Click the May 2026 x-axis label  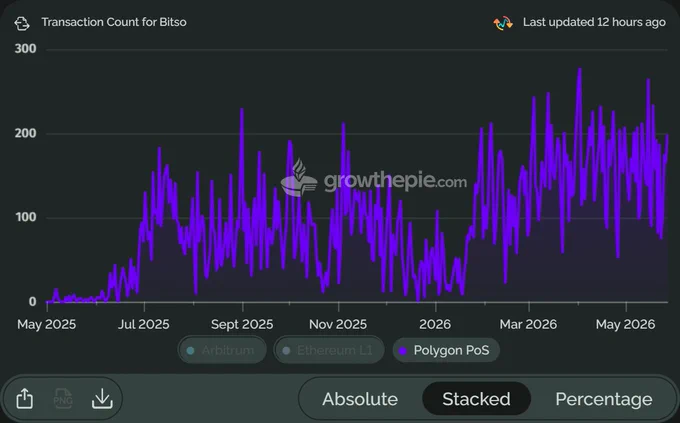point(625,325)
